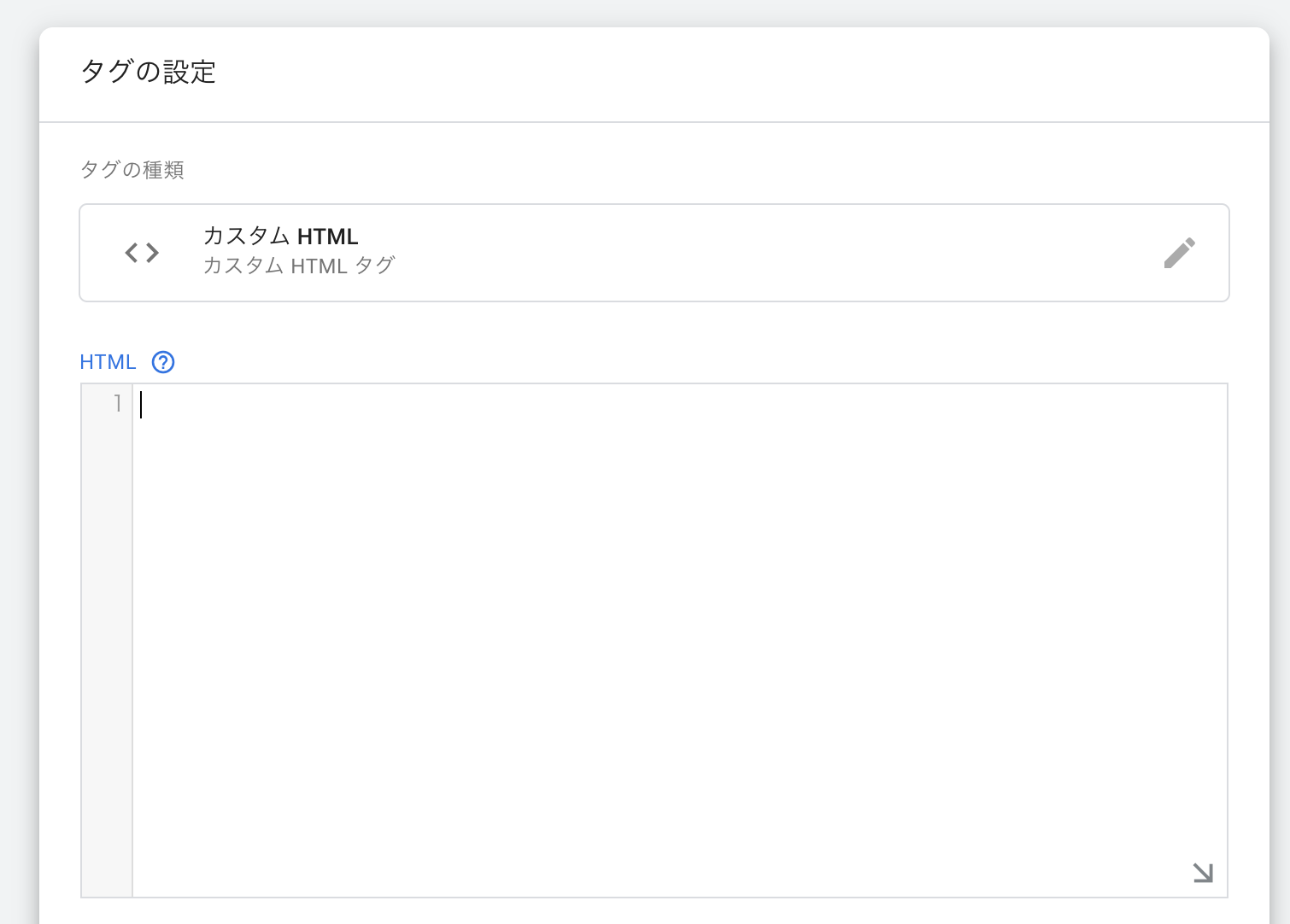Click empty middle area of tag type card
This screenshot has height=924, width=1290.
(726, 253)
